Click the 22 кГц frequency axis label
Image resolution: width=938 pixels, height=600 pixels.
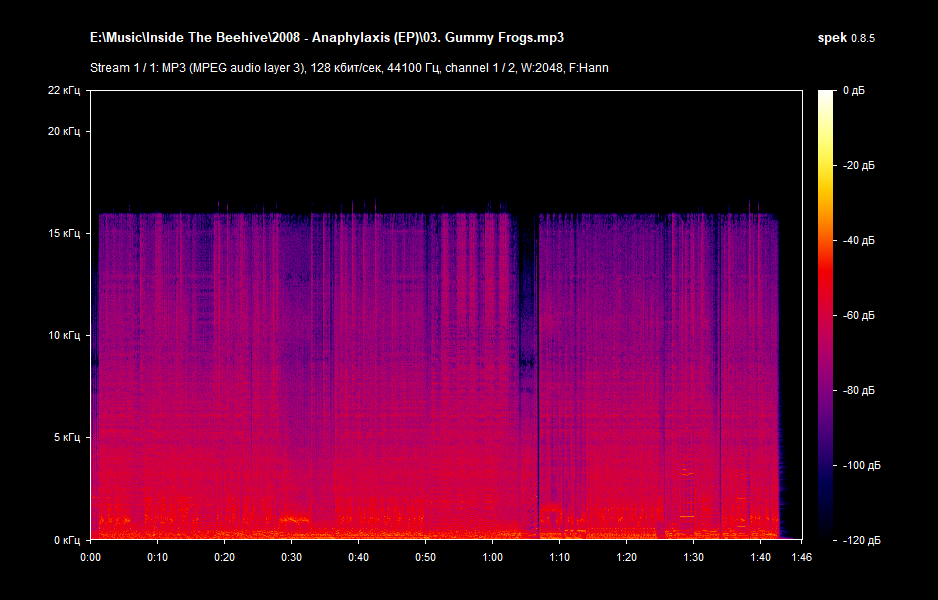click(x=65, y=91)
